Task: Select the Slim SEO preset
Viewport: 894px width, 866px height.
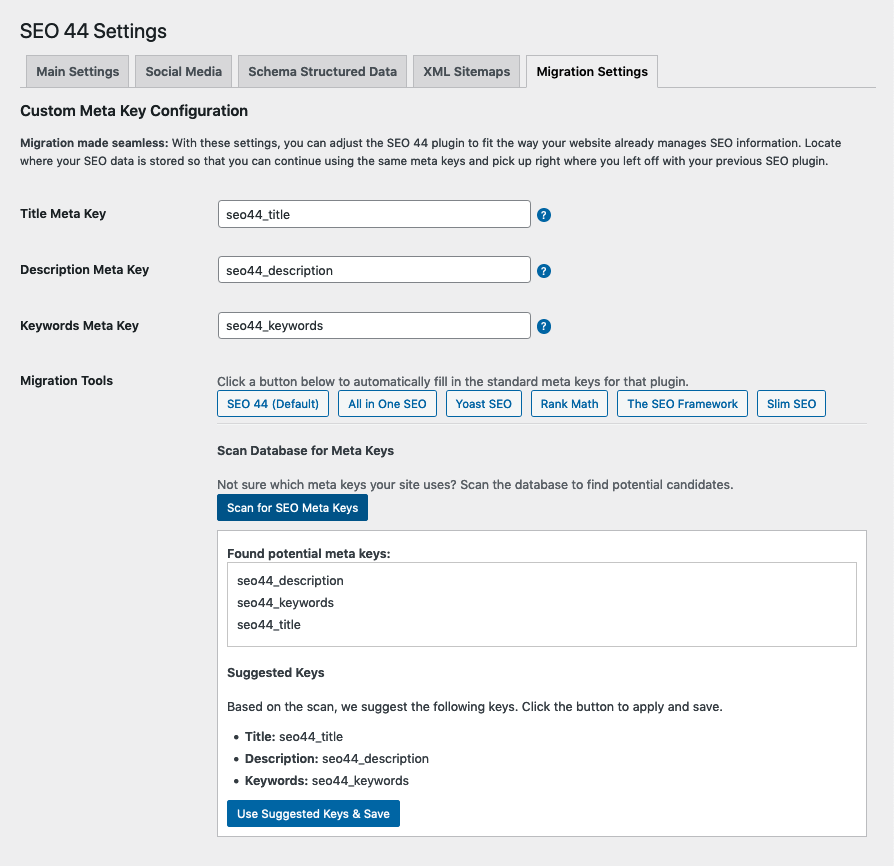Action: 791,404
